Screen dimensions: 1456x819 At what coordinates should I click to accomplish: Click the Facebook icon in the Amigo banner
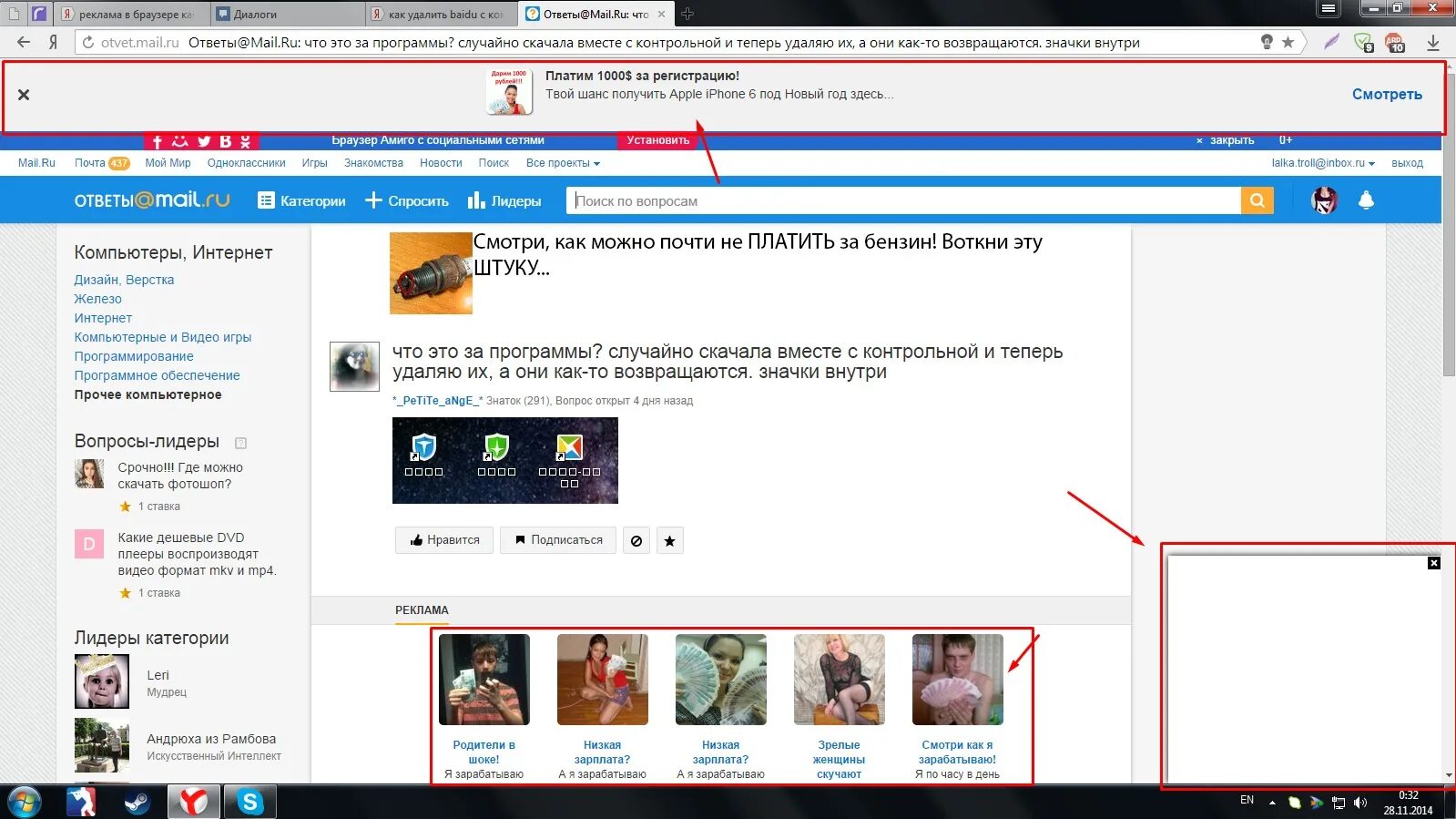pos(158,141)
